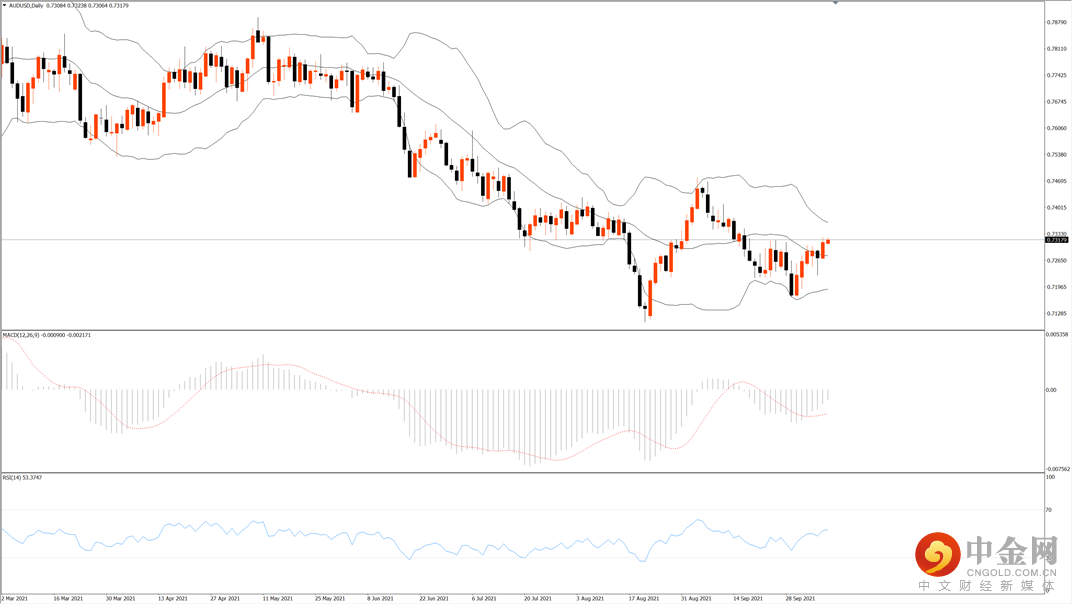Click the 30 Mar 2021 date label
1072x604 pixels.
point(120,599)
